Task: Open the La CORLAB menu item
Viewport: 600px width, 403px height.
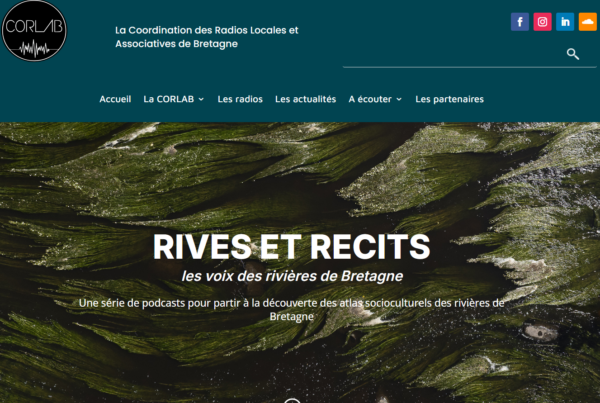Action: (x=168, y=99)
